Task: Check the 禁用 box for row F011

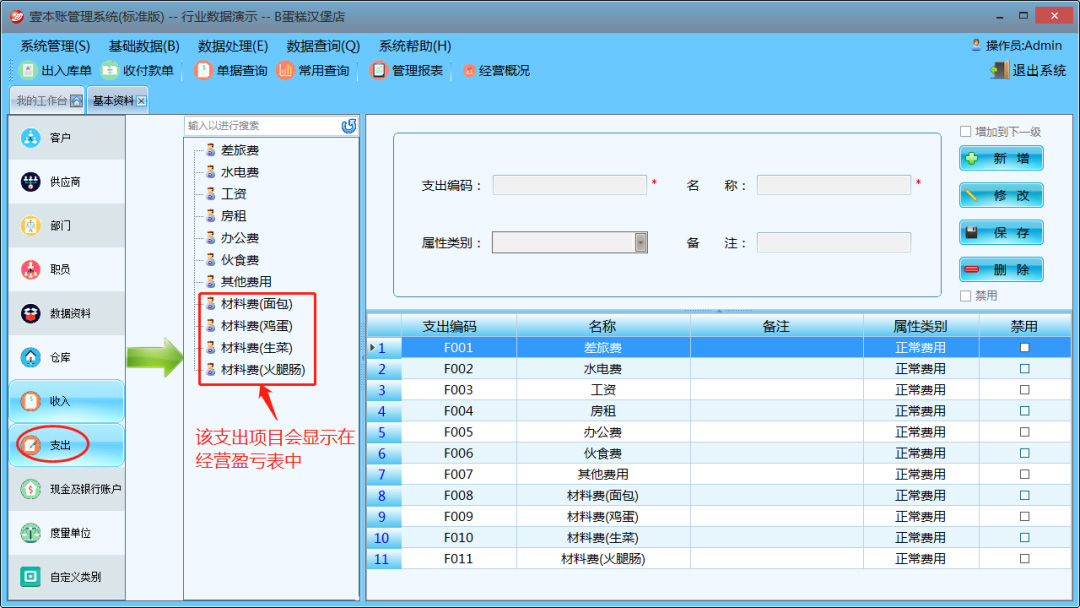Action: click(1024, 559)
